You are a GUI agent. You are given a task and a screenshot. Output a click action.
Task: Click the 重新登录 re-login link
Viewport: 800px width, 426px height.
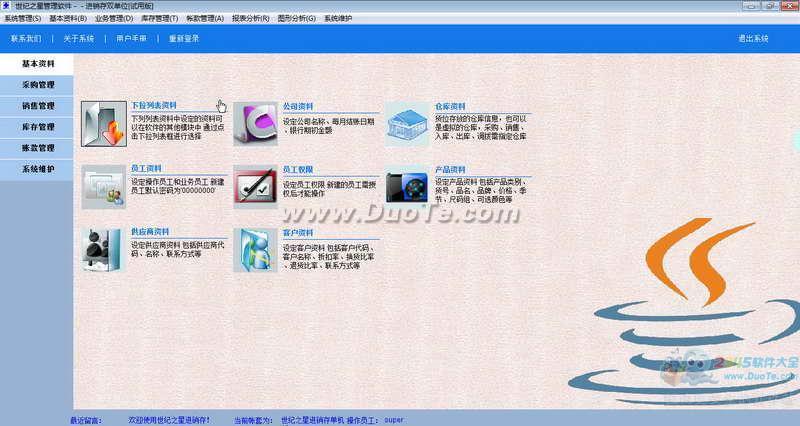[x=184, y=39]
